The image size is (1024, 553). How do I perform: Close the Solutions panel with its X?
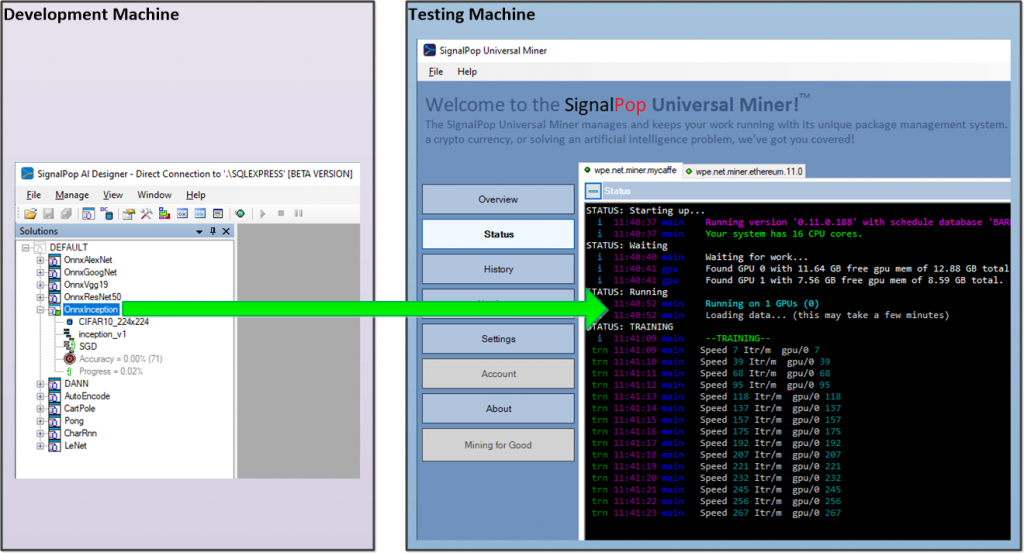pyautogui.click(x=226, y=231)
